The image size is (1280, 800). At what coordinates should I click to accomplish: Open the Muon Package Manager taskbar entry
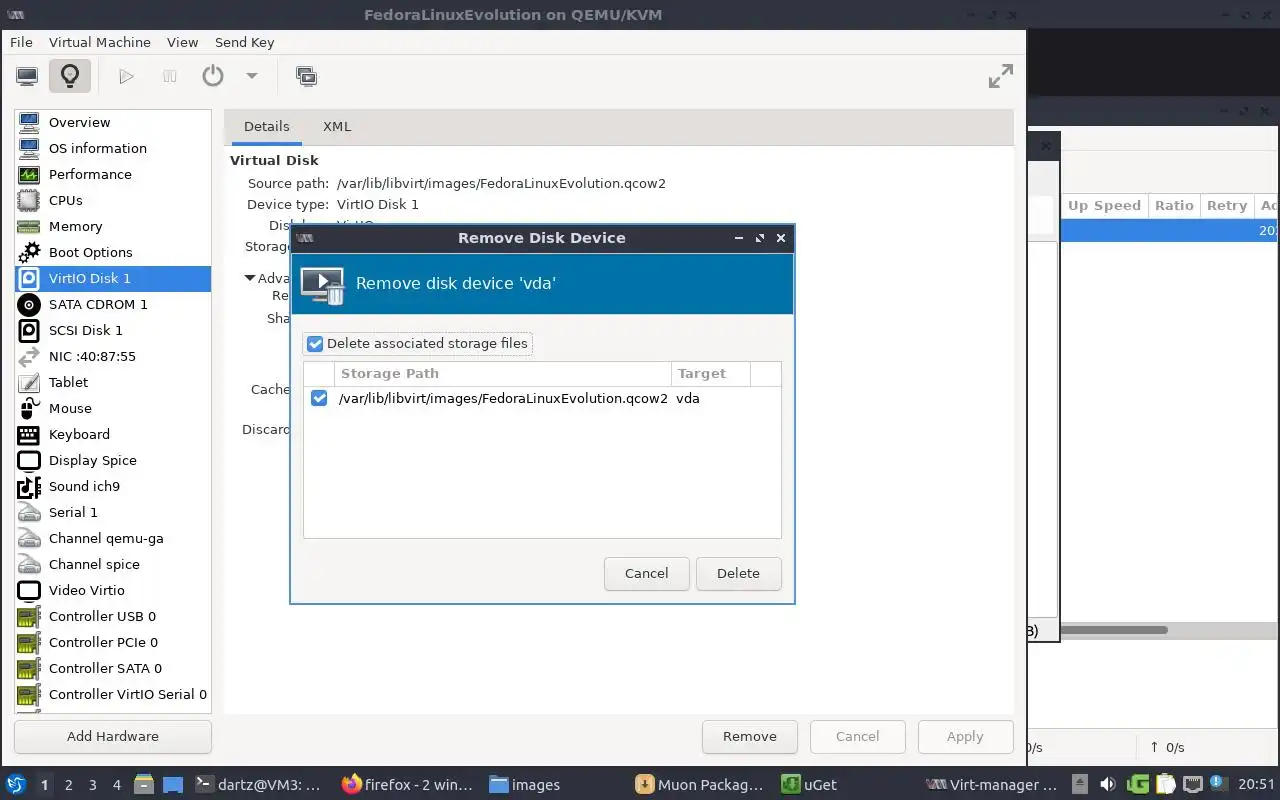click(702, 785)
